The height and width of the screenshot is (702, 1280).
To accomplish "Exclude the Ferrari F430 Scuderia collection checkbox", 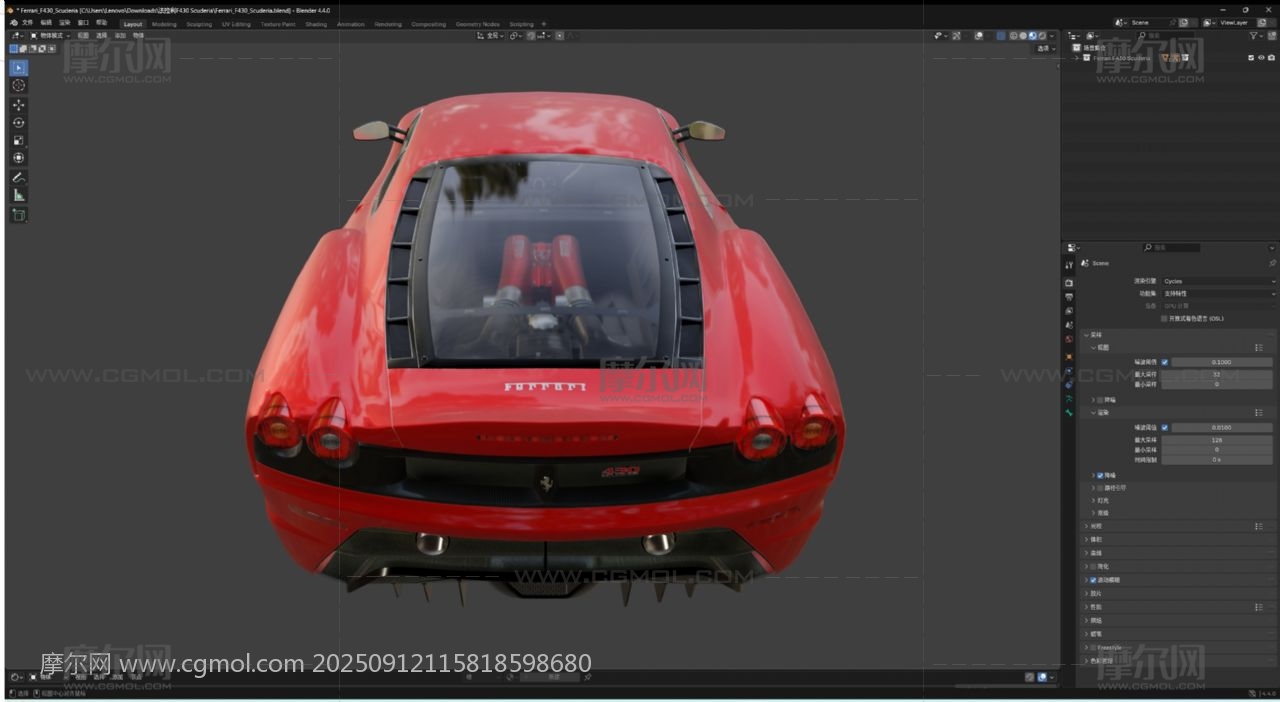I will click(x=1251, y=58).
